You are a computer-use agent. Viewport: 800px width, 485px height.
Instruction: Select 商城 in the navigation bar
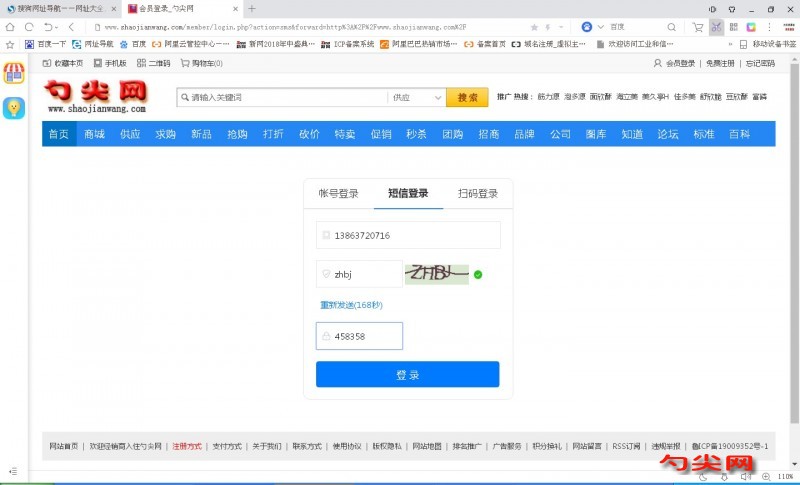click(94, 134)
